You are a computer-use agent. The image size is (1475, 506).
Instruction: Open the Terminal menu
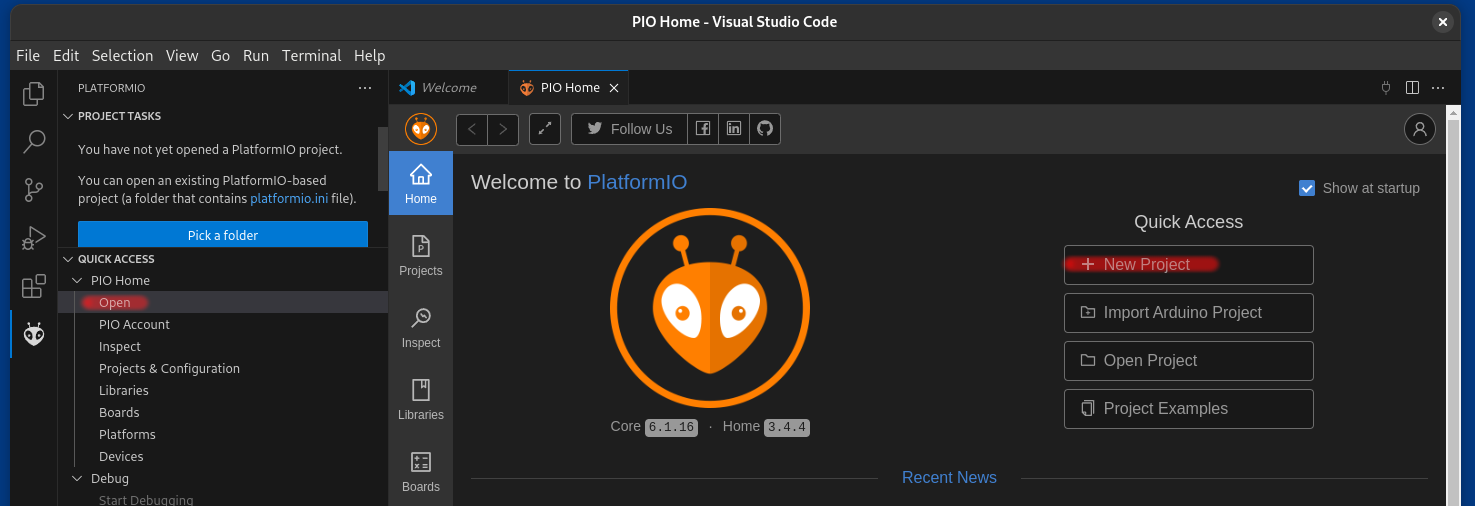311,56
